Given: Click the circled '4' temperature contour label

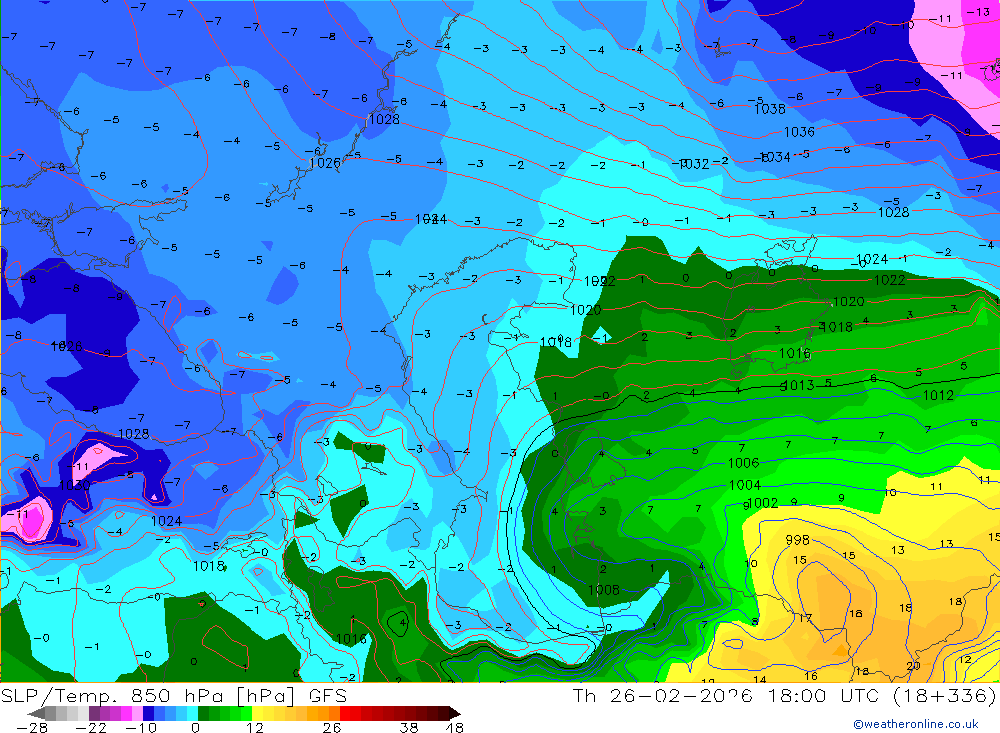Looking at the screenshot, I should pyautogui.click(x=402, y=623).
